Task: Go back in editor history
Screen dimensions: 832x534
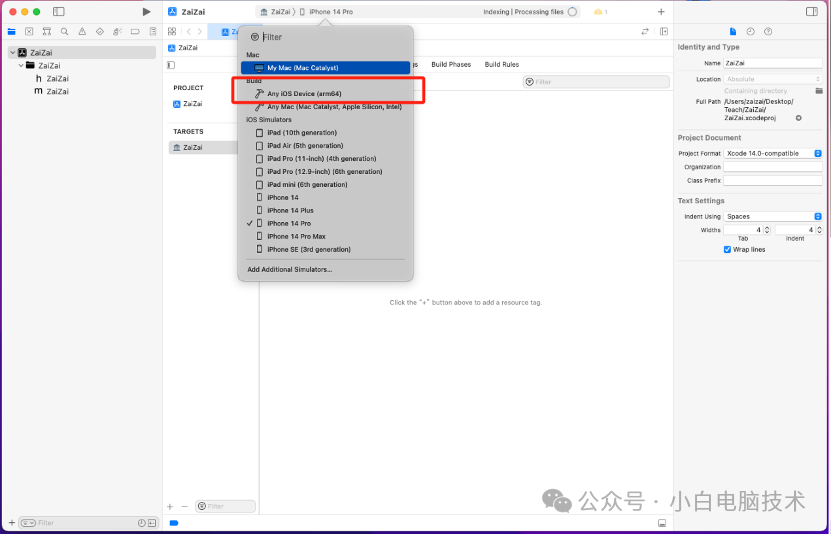Action: [x=188, y=32]
